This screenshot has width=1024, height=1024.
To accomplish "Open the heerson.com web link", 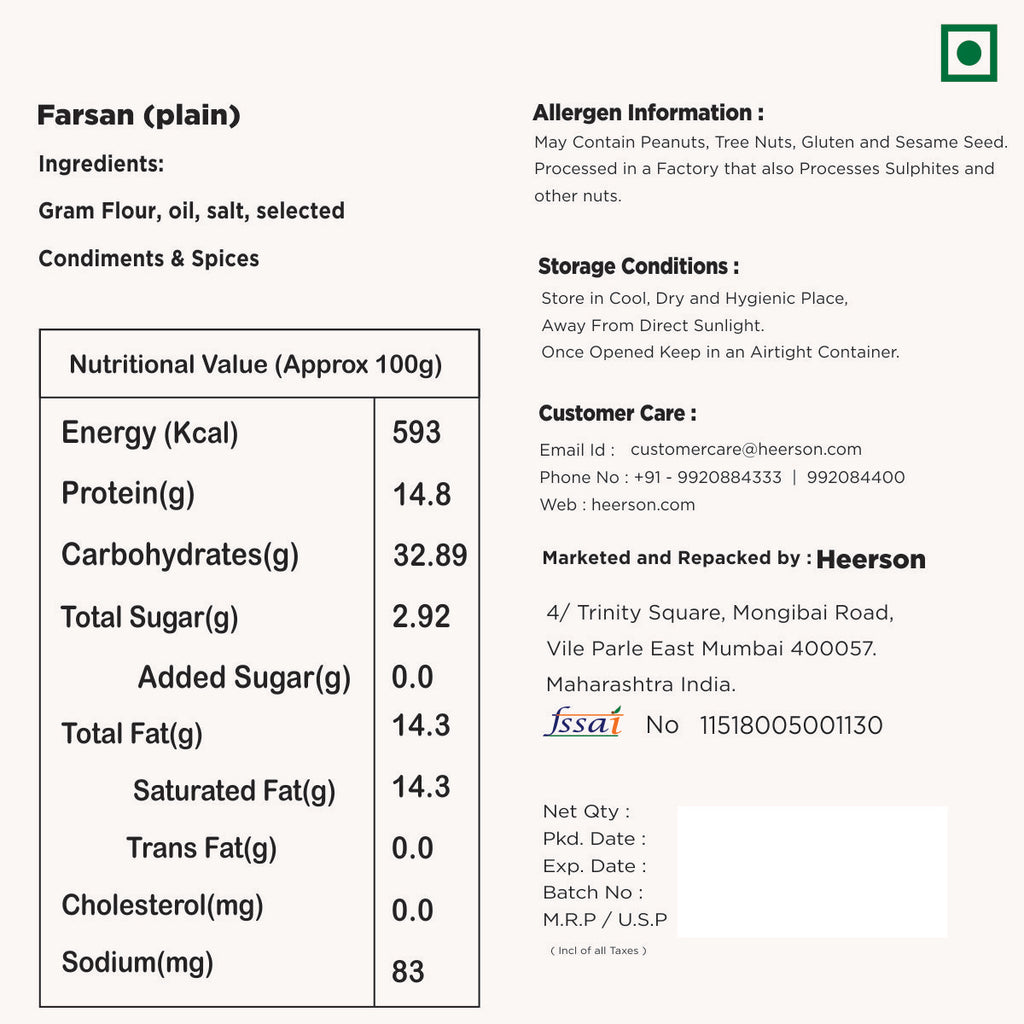I will (643, 505).
